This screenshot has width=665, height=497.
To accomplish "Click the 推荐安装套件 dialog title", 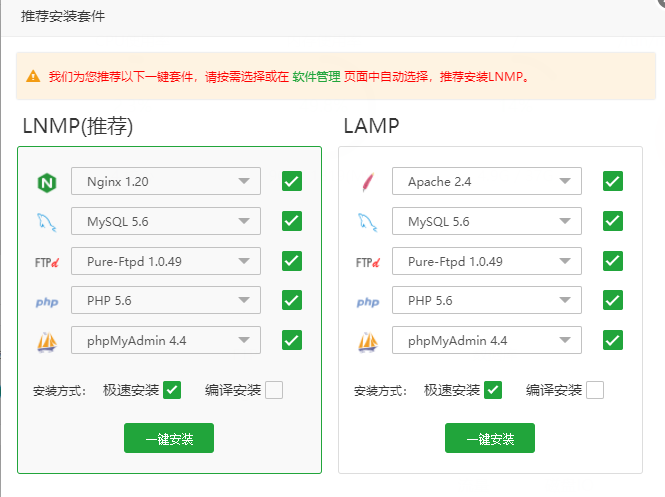I will pyautogui.click(x=63, y=17).
